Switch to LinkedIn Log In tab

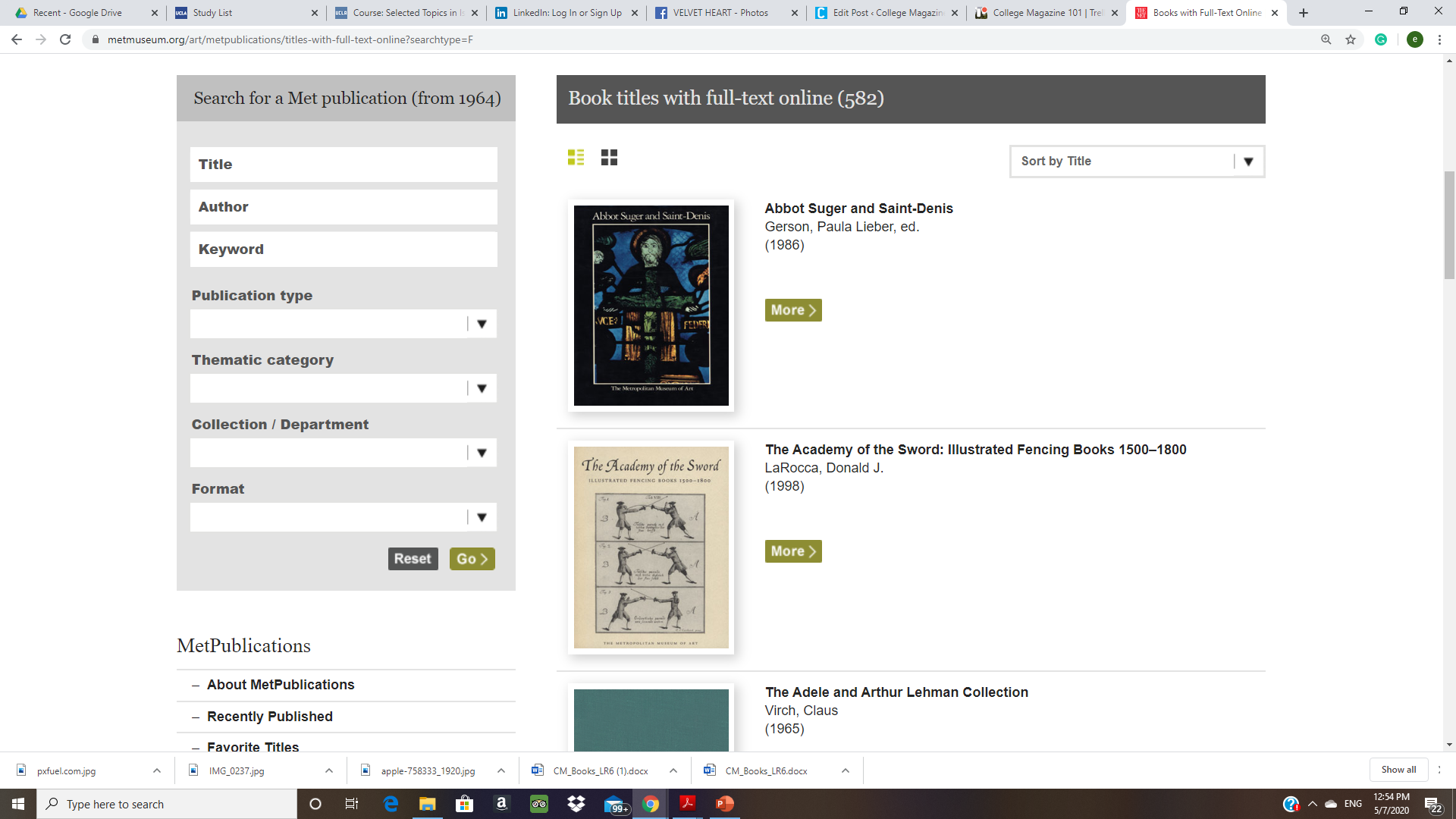click(566, 13)
